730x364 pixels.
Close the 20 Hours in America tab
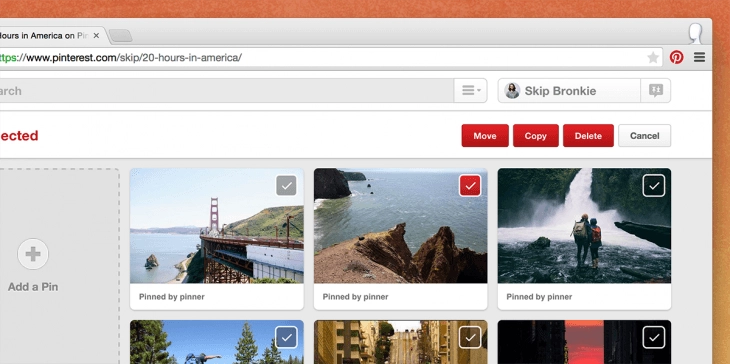(x=96, y=36)
